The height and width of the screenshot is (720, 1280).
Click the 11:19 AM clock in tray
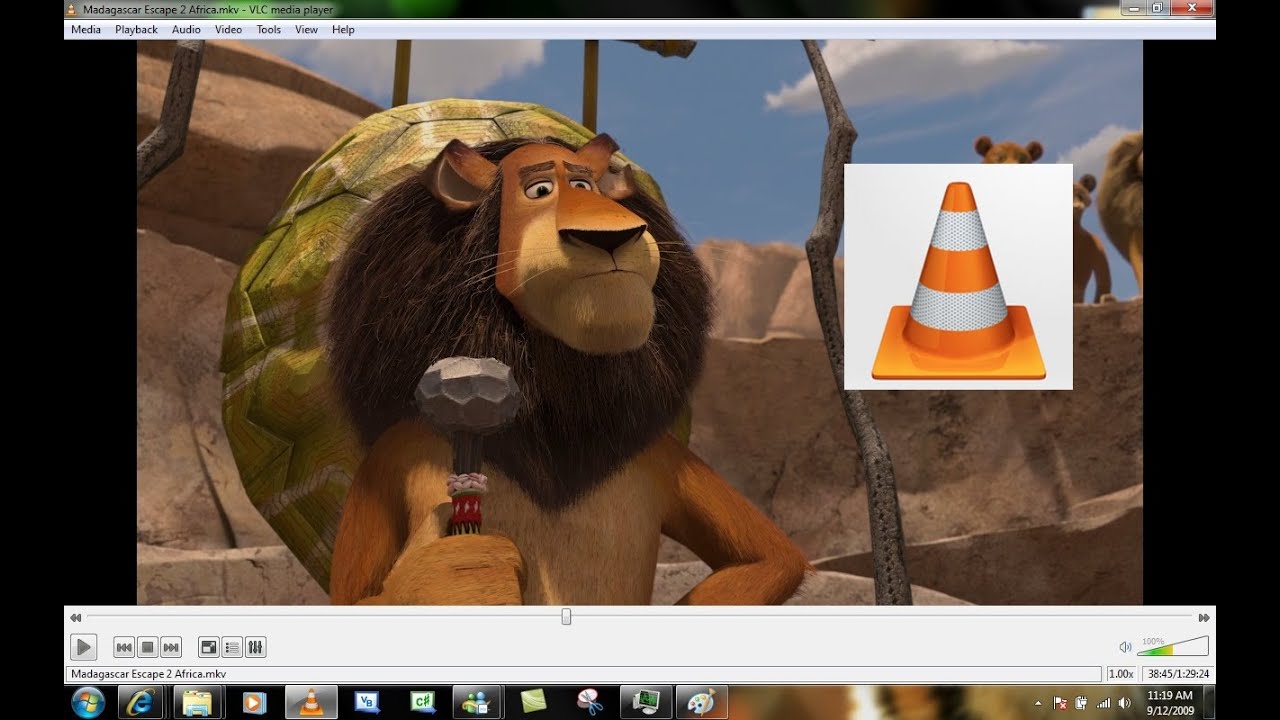[x=1170, y=695]
